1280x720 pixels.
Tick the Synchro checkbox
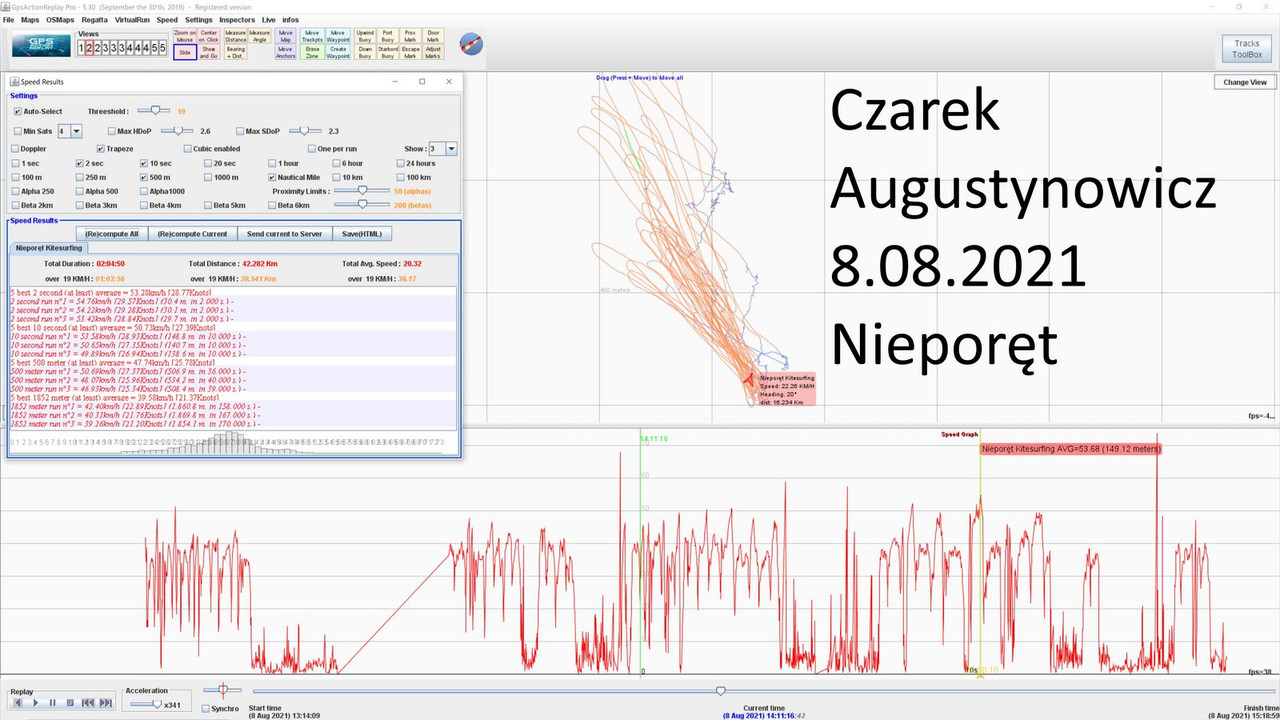pos(205,709)
